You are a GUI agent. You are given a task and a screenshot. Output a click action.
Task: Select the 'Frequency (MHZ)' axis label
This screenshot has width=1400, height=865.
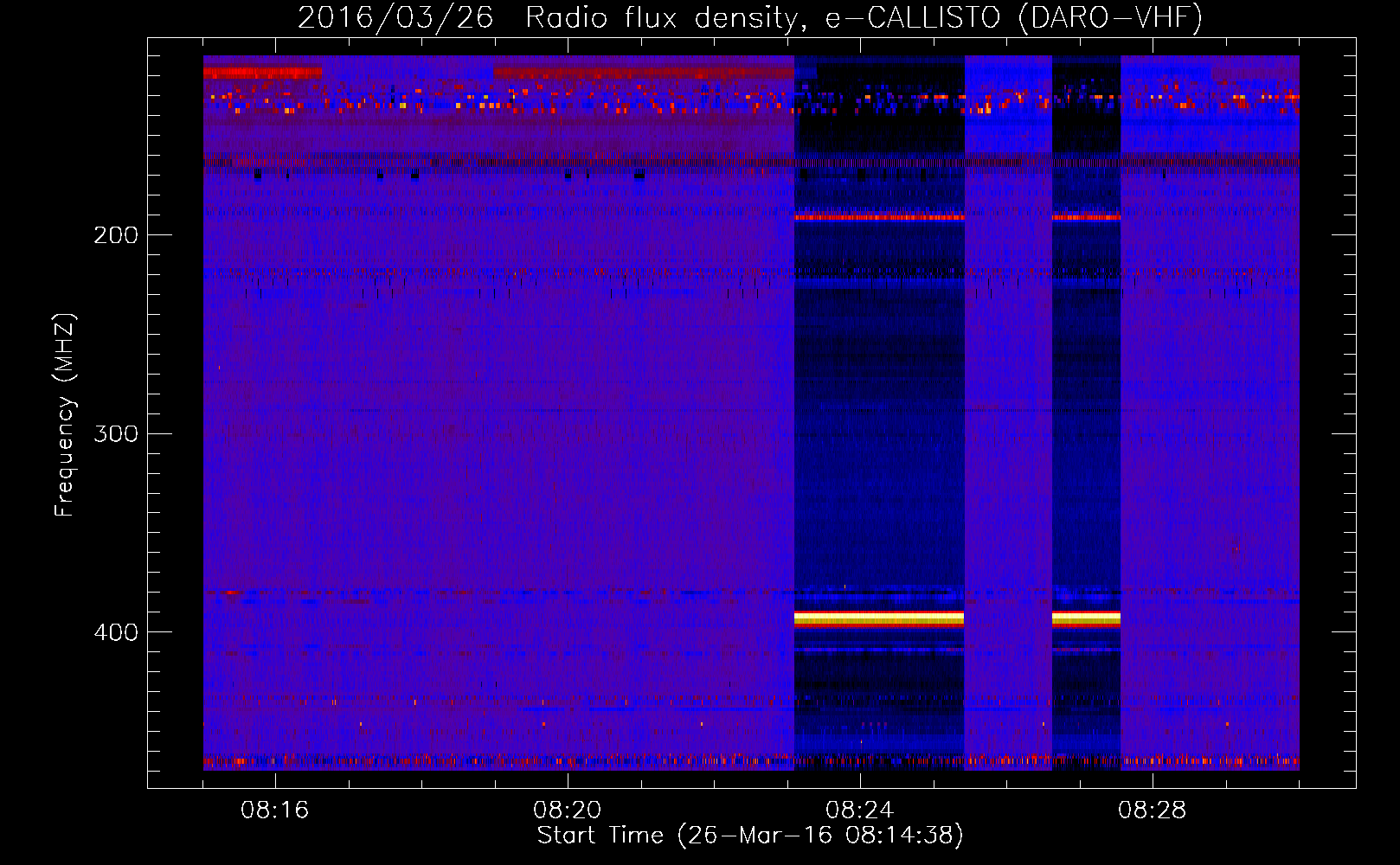click(x=65, y=415)
